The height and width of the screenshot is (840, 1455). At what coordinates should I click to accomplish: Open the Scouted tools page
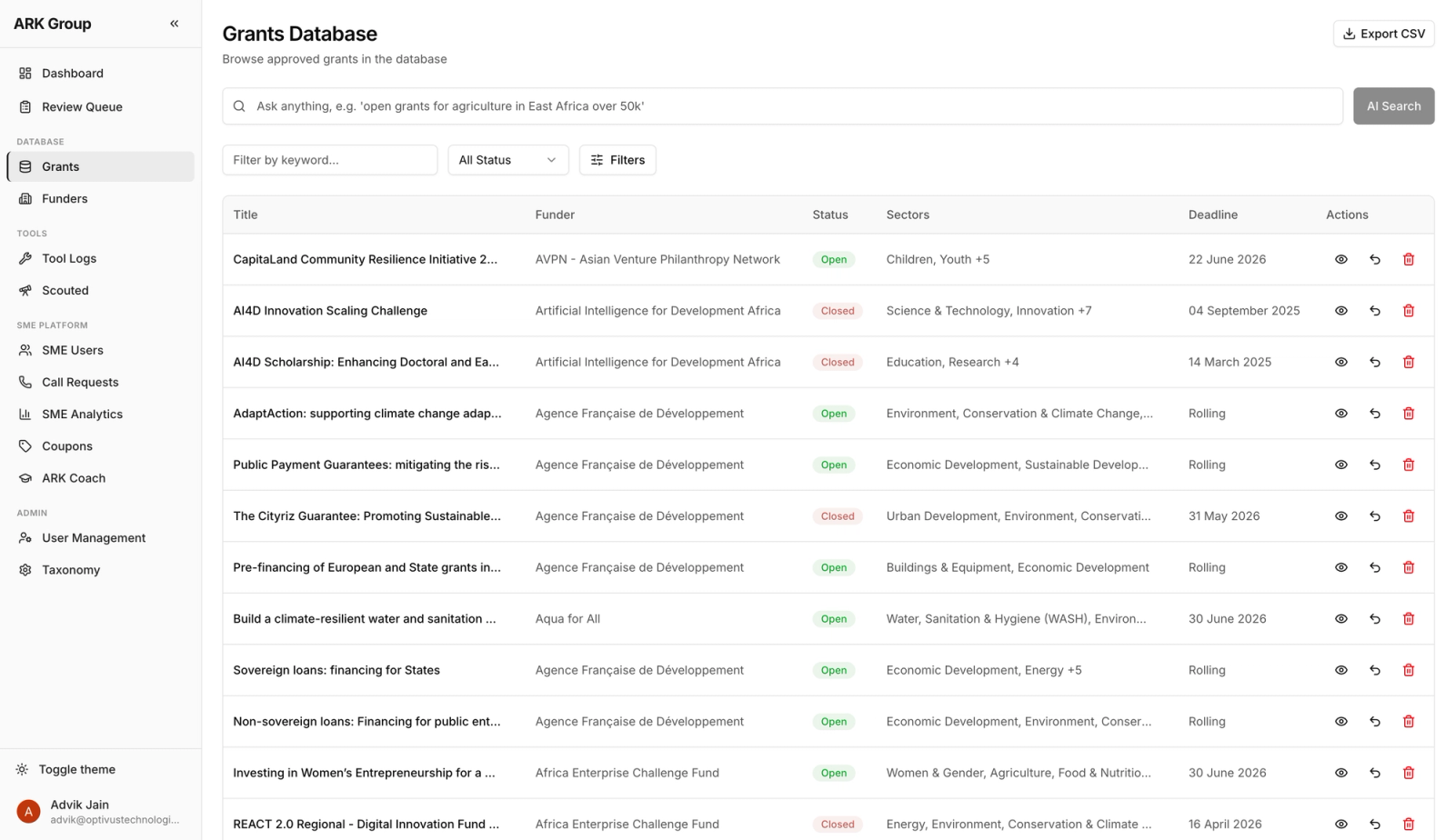coord(100,290)
